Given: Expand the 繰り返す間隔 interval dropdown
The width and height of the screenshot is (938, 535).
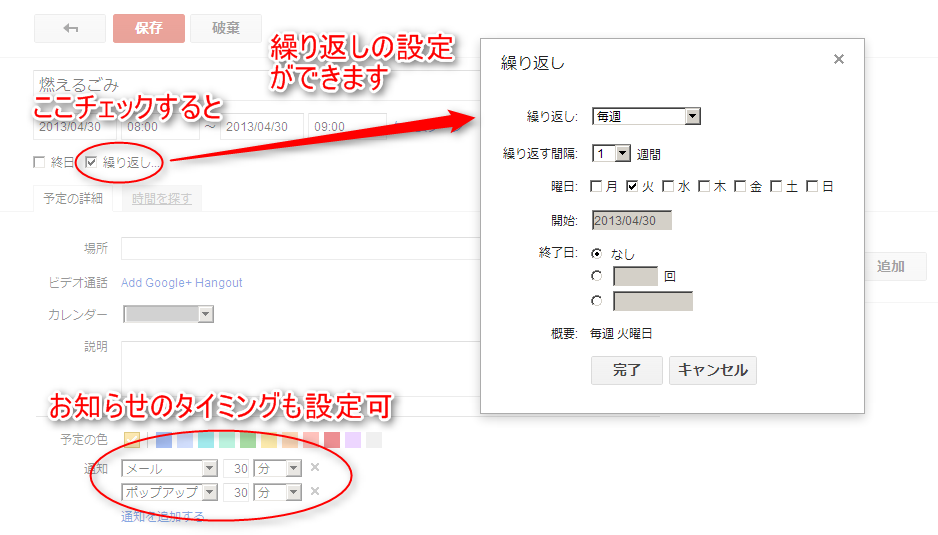Looking at the screenshot, I should [x=612, y=154].
